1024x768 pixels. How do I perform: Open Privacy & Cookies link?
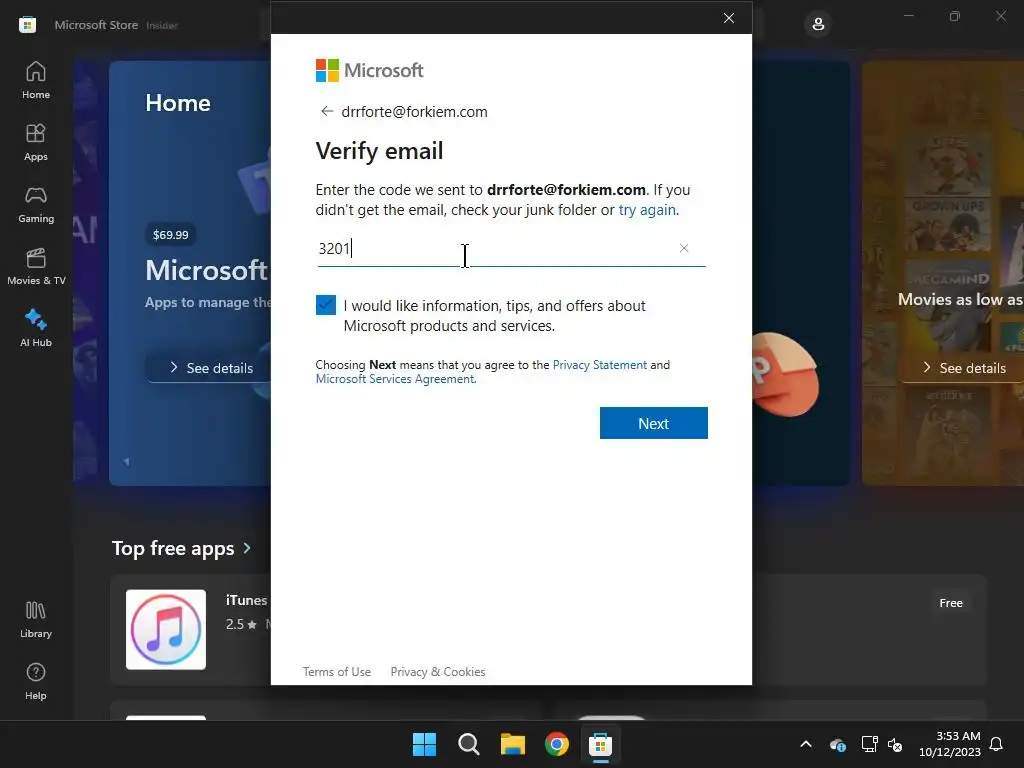coord(438,672)
